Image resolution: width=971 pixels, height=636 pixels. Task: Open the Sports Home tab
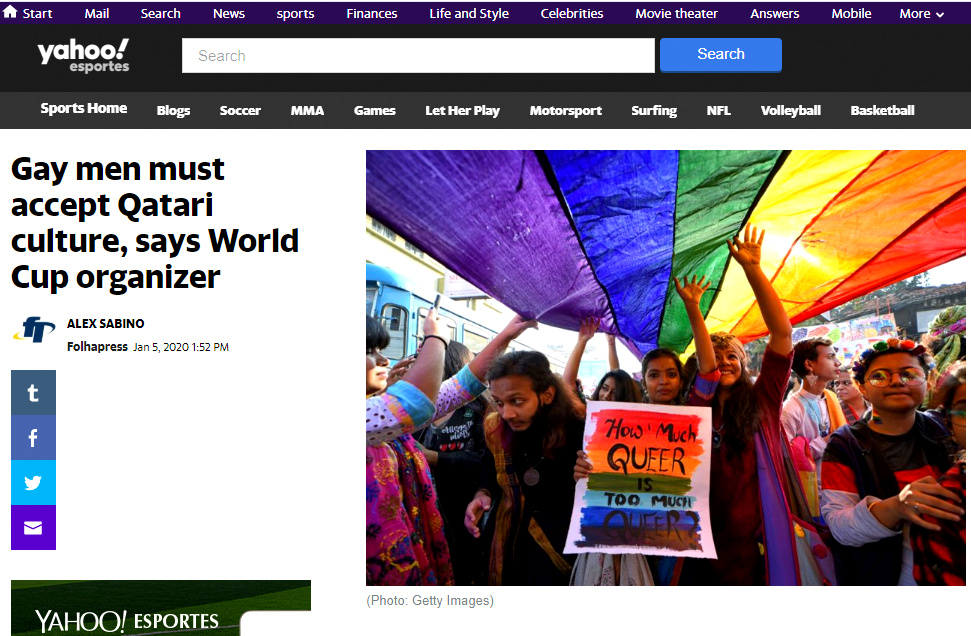coord(84,109)
